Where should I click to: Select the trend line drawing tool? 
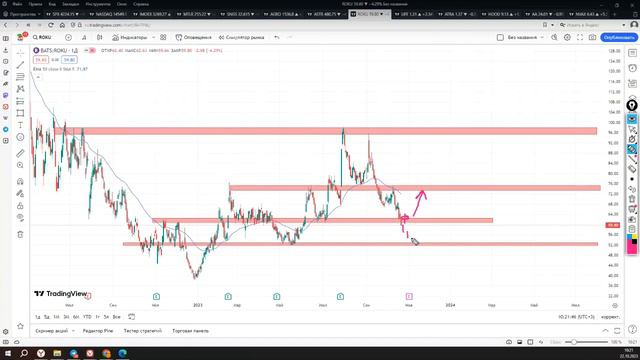point(20,65)
